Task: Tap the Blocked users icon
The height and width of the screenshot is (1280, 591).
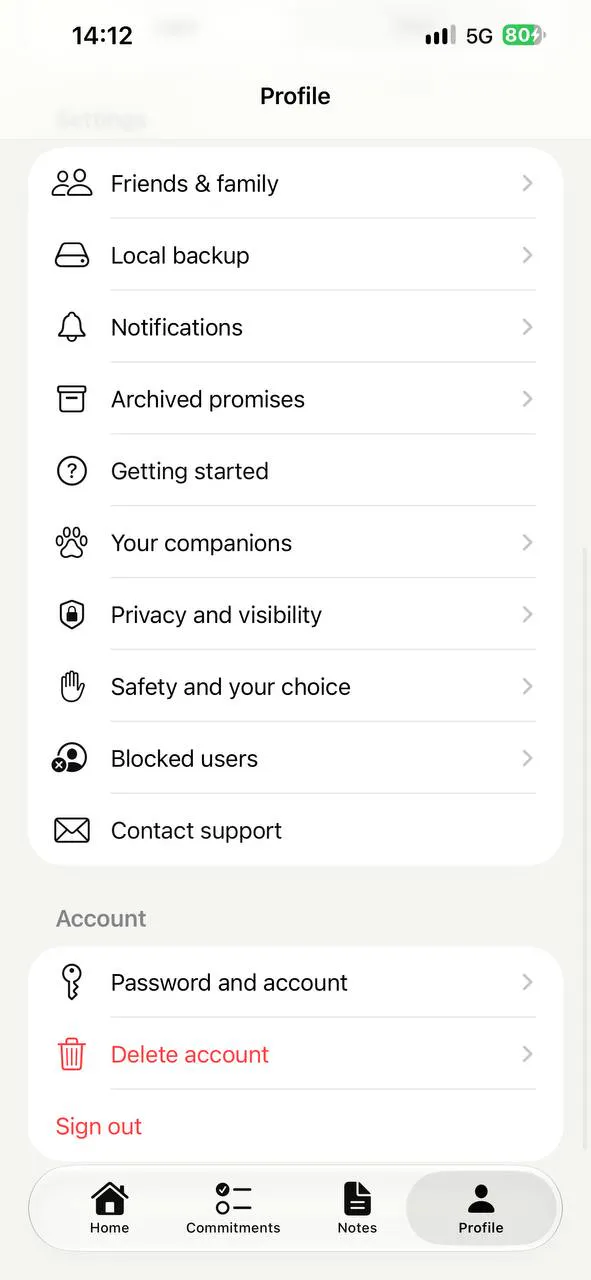Action: pyautogui.click(x=70, y=759)
